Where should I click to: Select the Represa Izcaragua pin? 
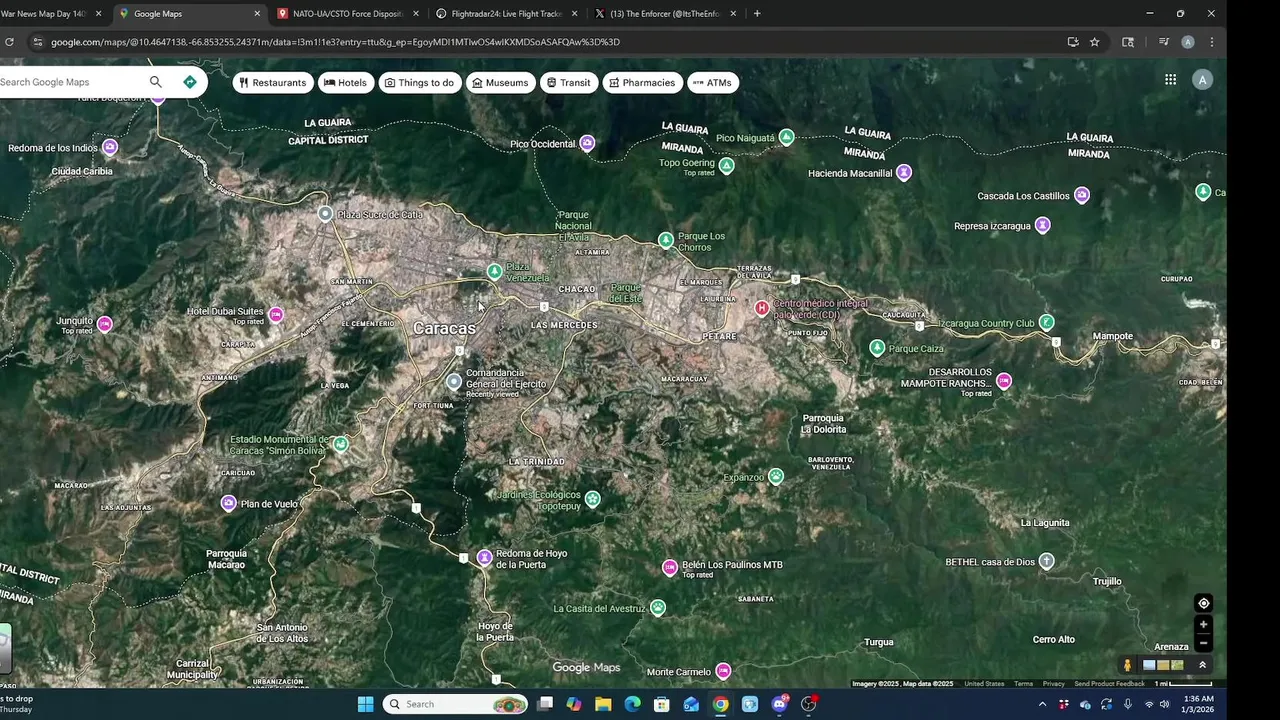click(1042, 225)
